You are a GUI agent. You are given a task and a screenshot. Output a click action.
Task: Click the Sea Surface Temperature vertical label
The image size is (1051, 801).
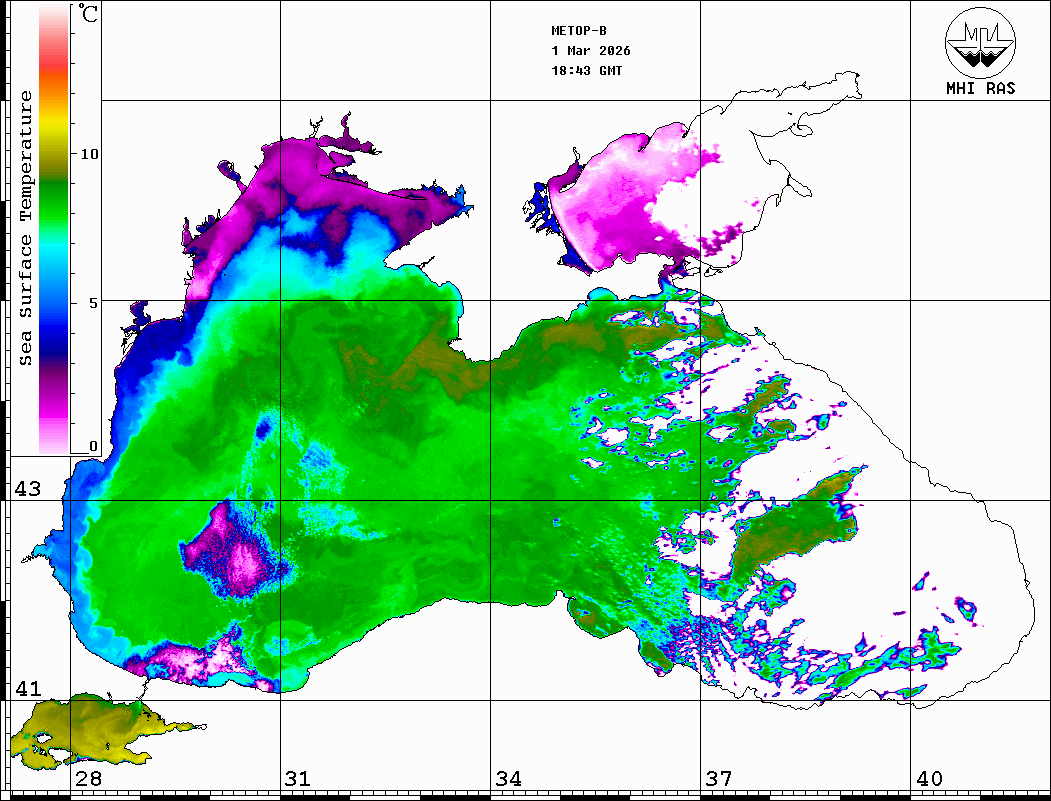pos(26,228)
